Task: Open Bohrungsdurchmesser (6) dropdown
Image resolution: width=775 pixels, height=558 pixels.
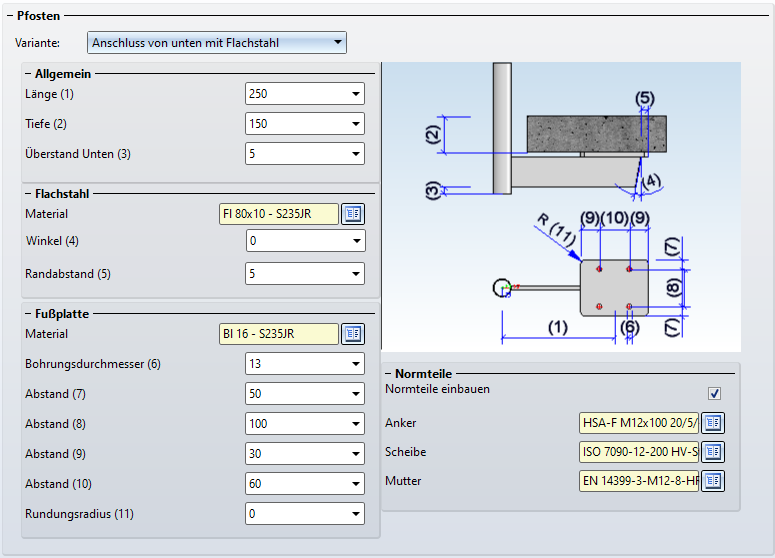Action: [x=356, y=364]
